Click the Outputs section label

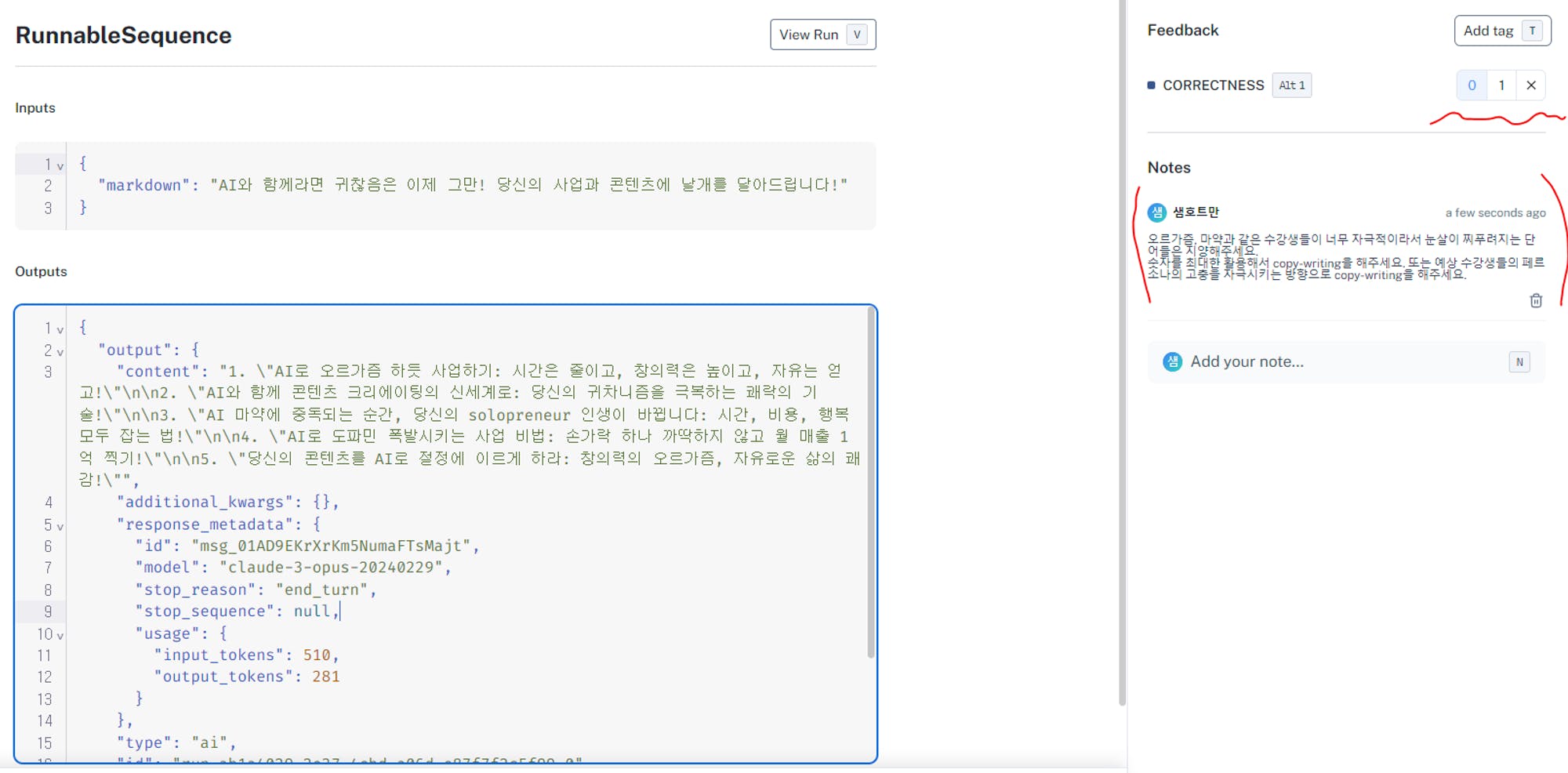pyautogui.click(x=41, y=272)
